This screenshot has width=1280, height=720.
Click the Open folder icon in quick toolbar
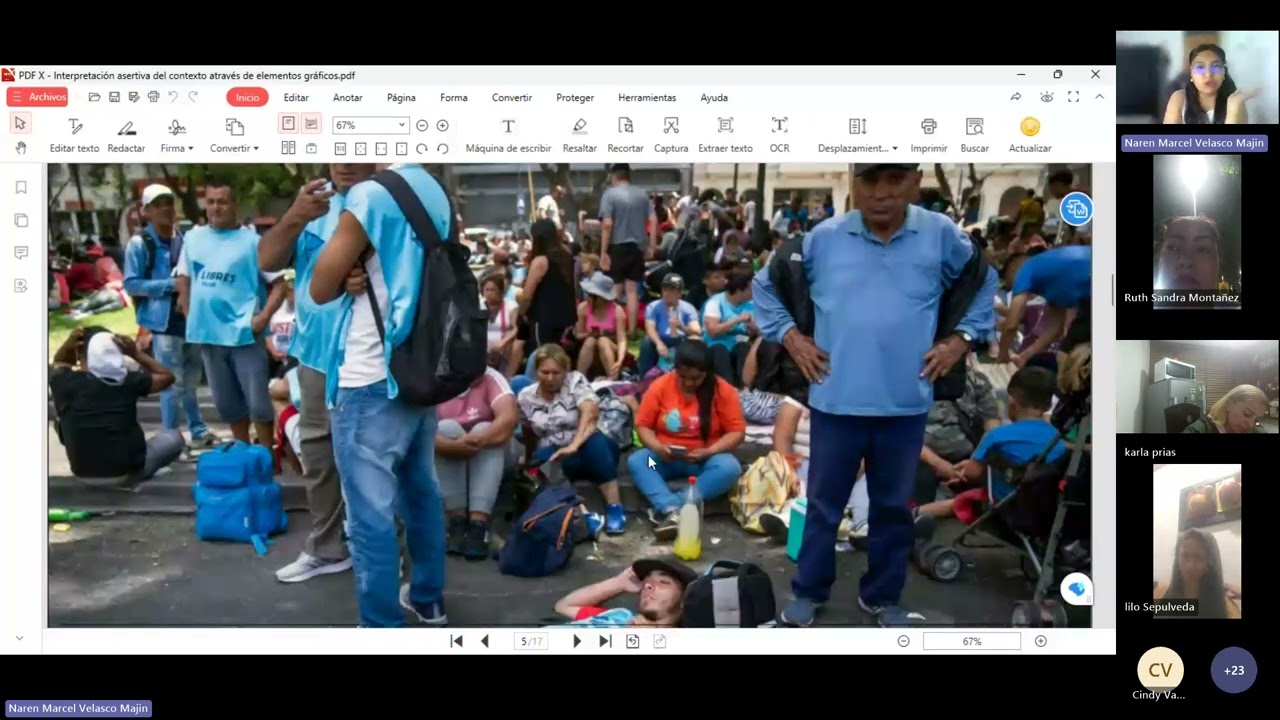[x=94, y=97]
